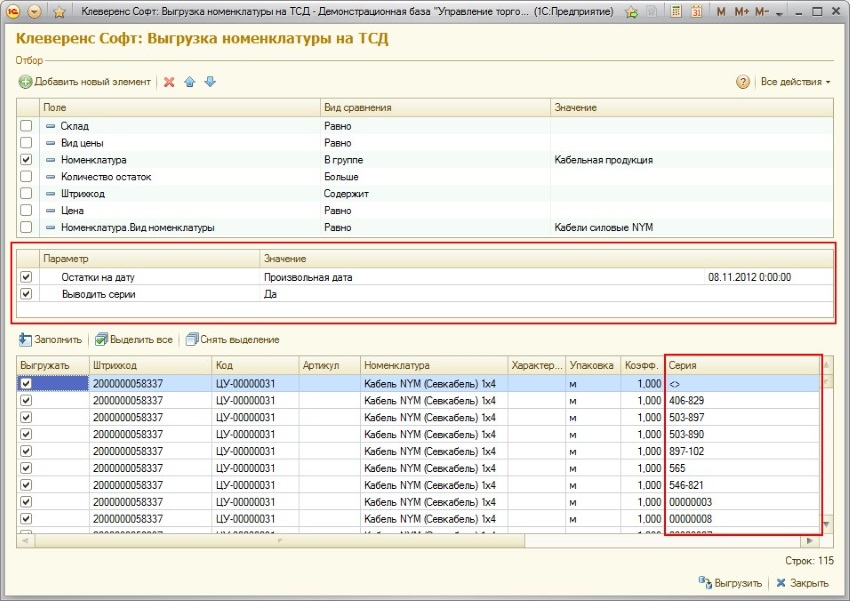Select comparison type В группе for Номенклатура
Screen dimensions: 850x601
click(x=435, y=160)
